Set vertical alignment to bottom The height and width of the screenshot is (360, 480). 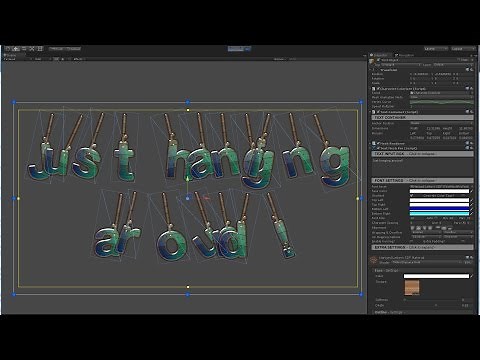click(450, 228)
